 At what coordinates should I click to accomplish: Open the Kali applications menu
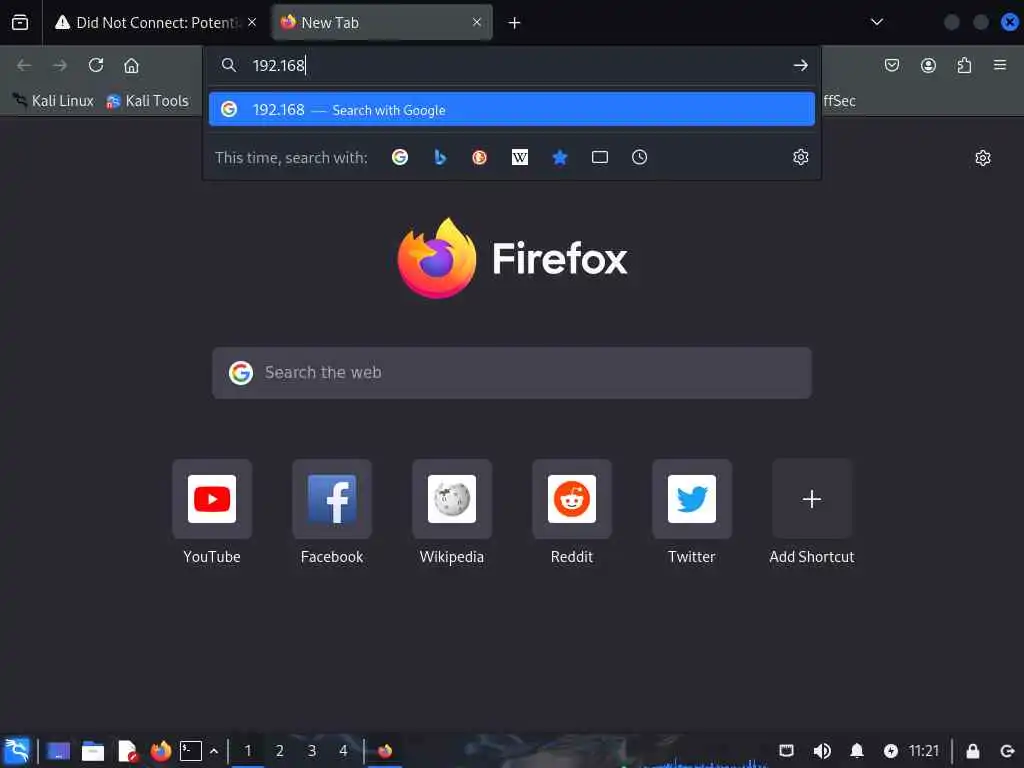click(17, 751)
